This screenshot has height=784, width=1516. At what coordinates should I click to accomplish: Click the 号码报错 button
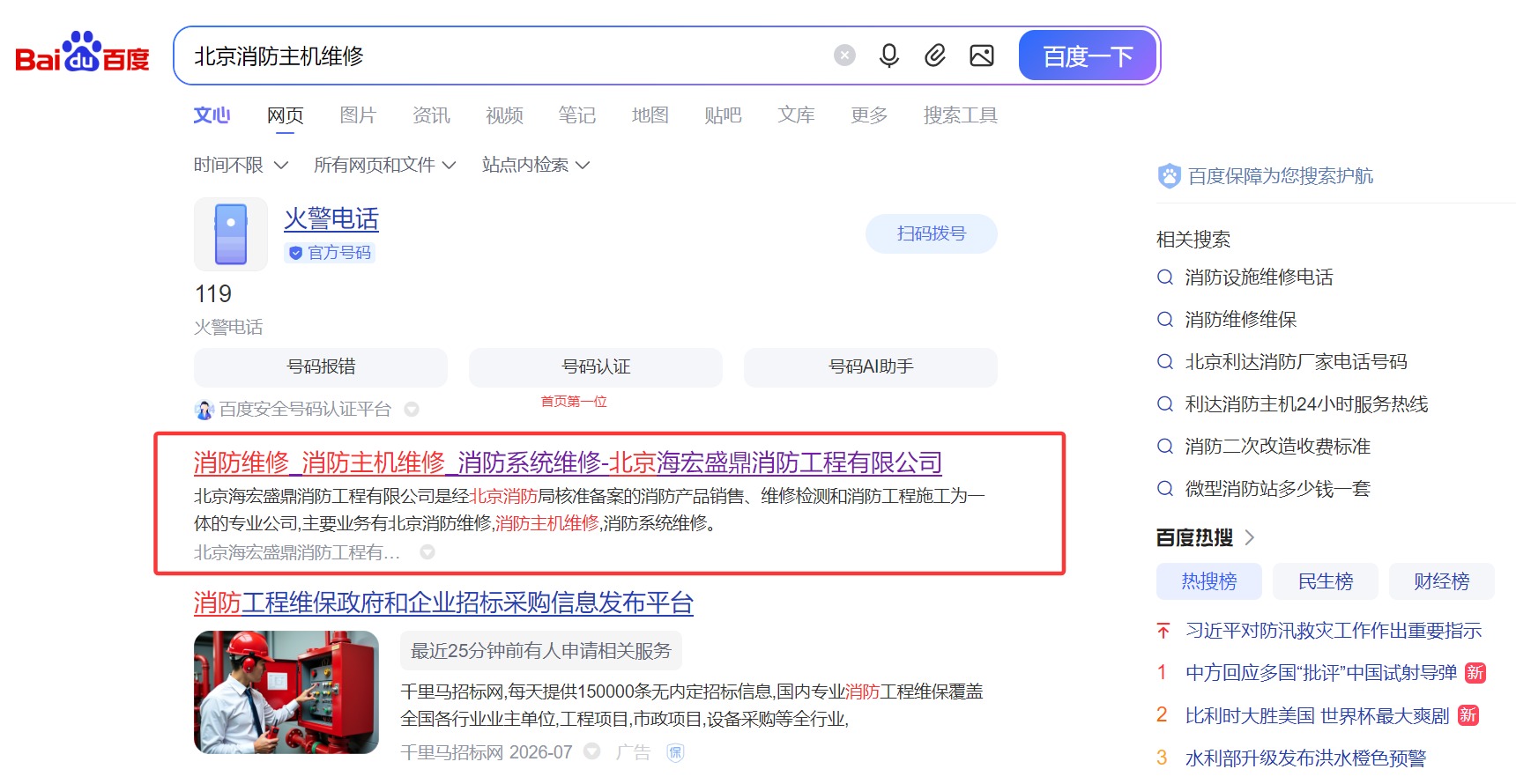pyautogui.click(x=321, y=366)
